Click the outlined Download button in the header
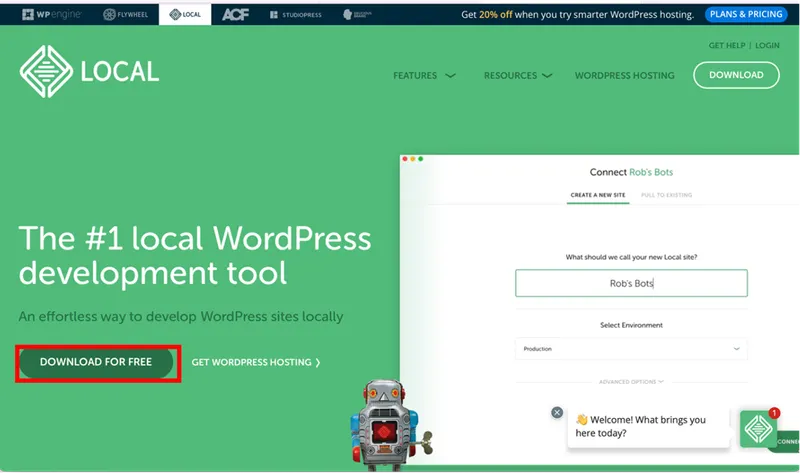 [x=736, y=75]
